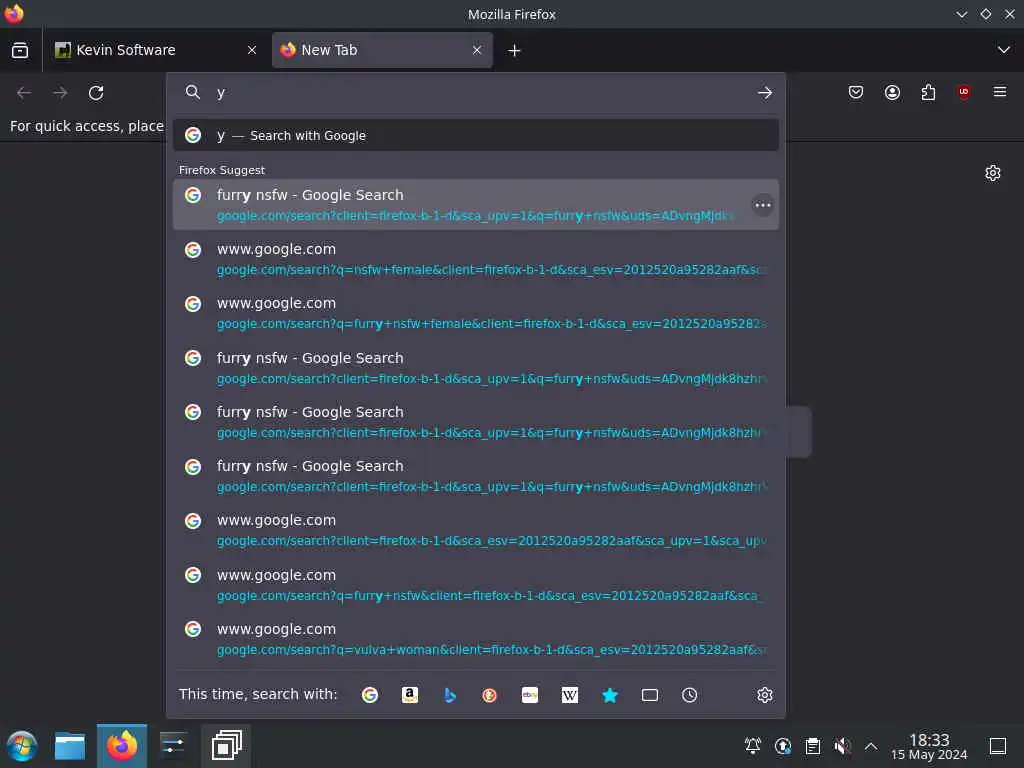Click the show desktop icon
1024x768 pixels.
tap(998, 746)
